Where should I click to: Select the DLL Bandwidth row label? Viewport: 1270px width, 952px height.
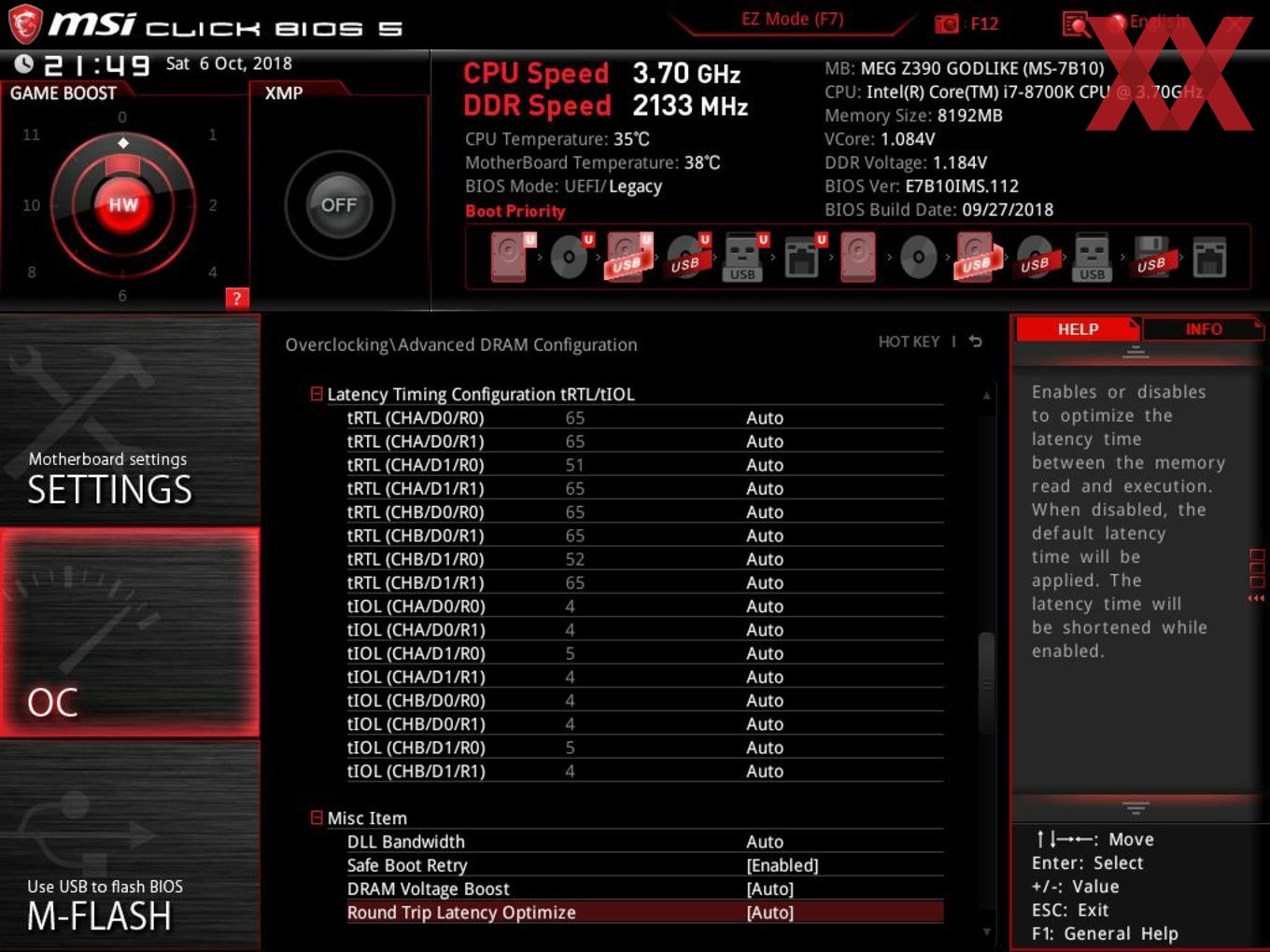(406, 842)
